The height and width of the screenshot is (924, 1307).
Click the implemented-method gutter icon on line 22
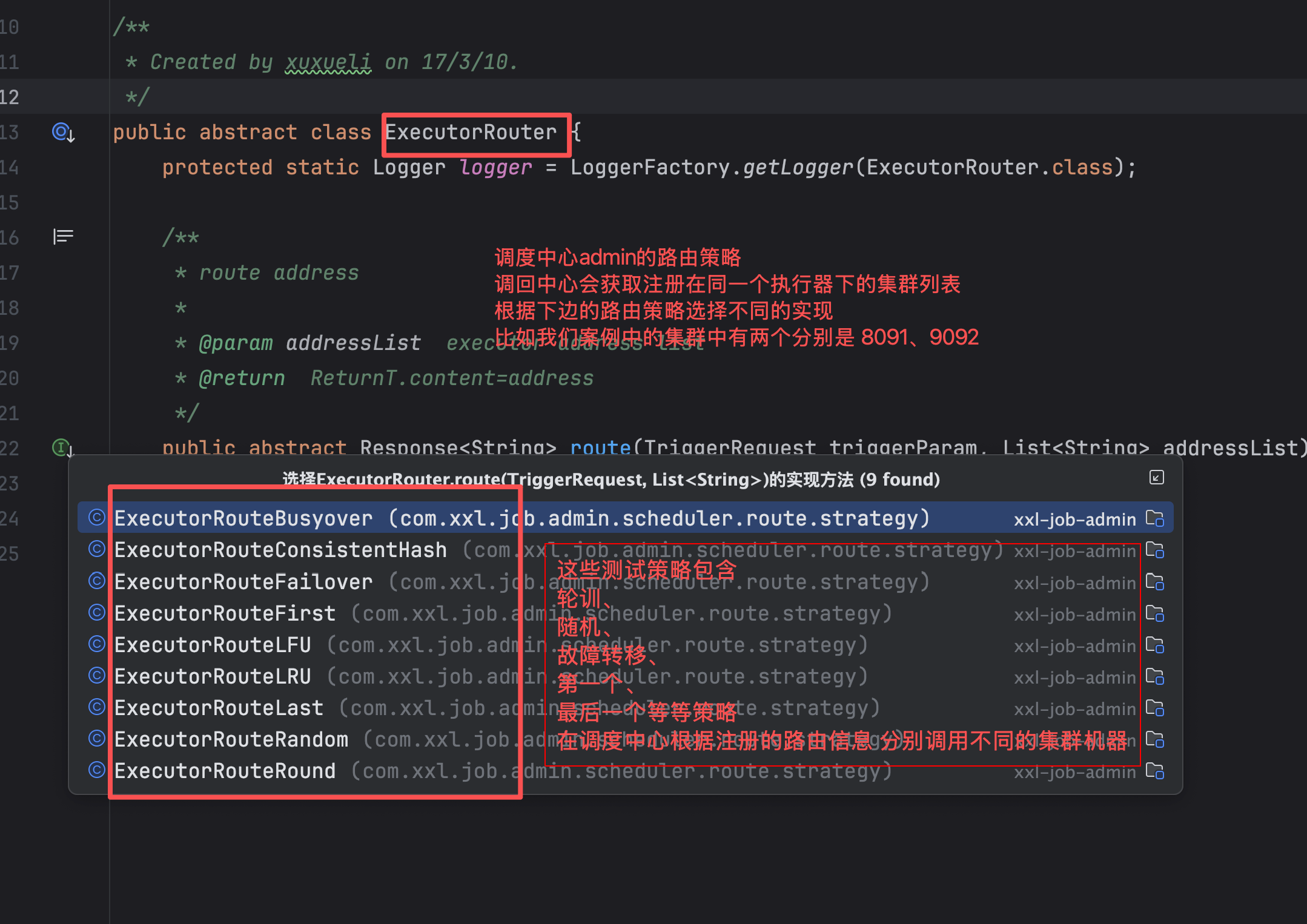click(62, 447)
